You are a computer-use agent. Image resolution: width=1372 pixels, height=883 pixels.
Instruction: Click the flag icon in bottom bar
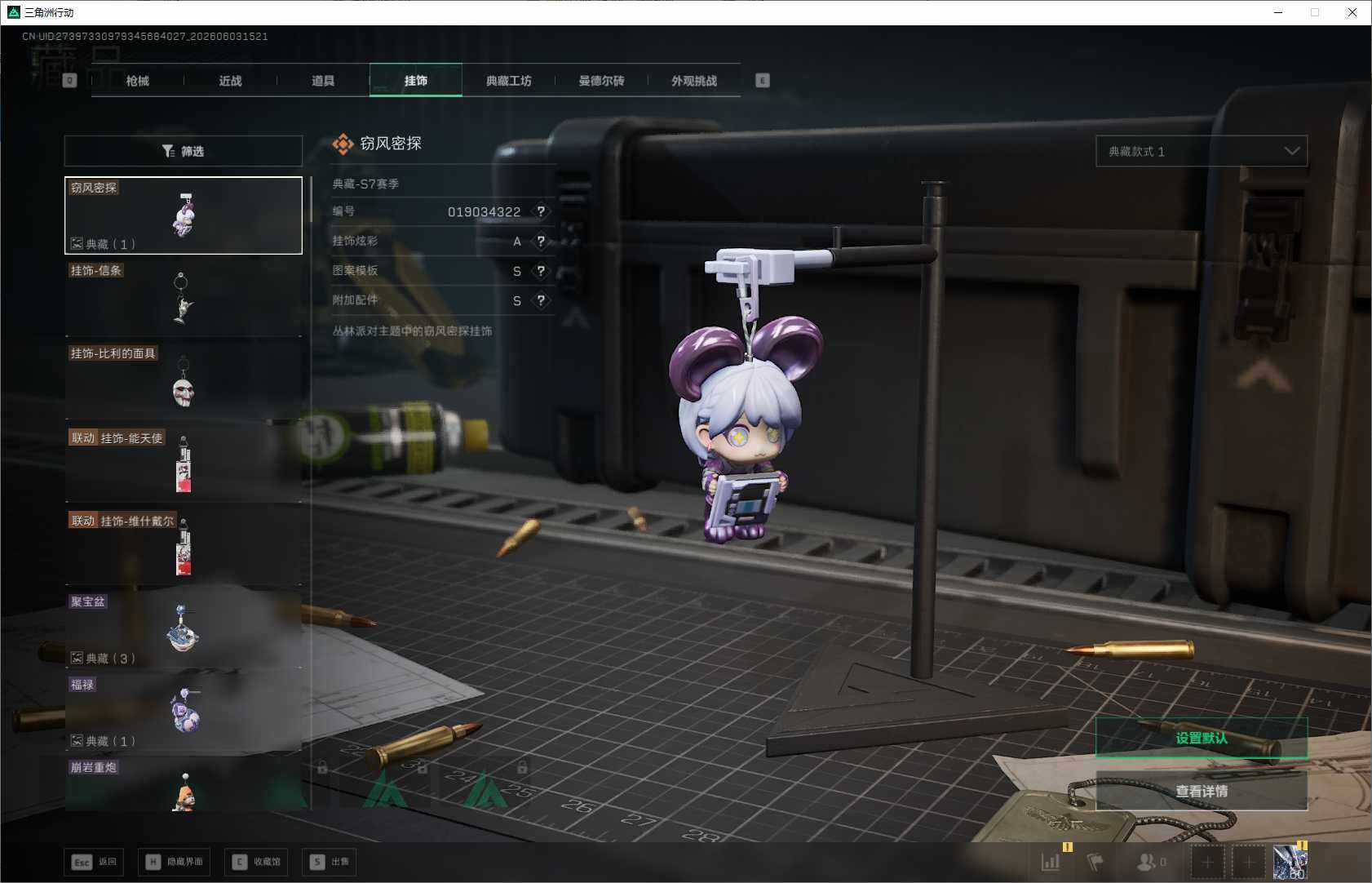coord(1095,862)
